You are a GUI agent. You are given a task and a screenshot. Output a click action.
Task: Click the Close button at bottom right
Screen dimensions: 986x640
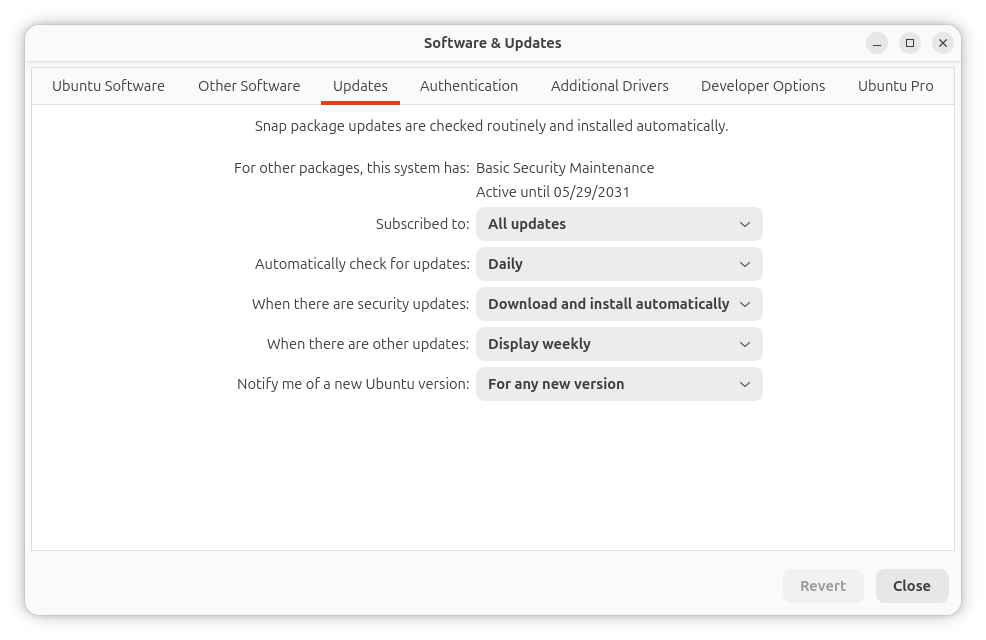tap(912, 586)
